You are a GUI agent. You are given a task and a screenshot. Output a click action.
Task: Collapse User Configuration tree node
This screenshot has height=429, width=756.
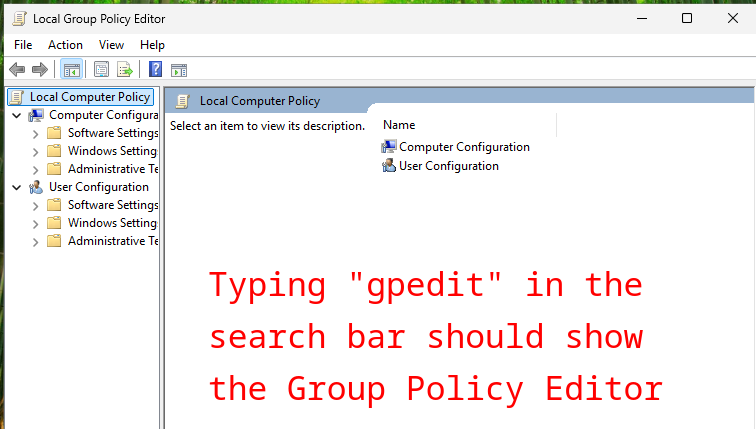tap(16, 187)
